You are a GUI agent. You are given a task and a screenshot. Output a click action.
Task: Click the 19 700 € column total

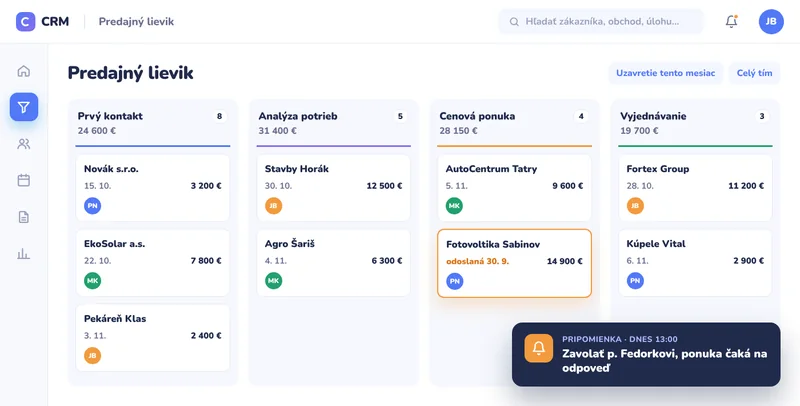tap(639, 131)
